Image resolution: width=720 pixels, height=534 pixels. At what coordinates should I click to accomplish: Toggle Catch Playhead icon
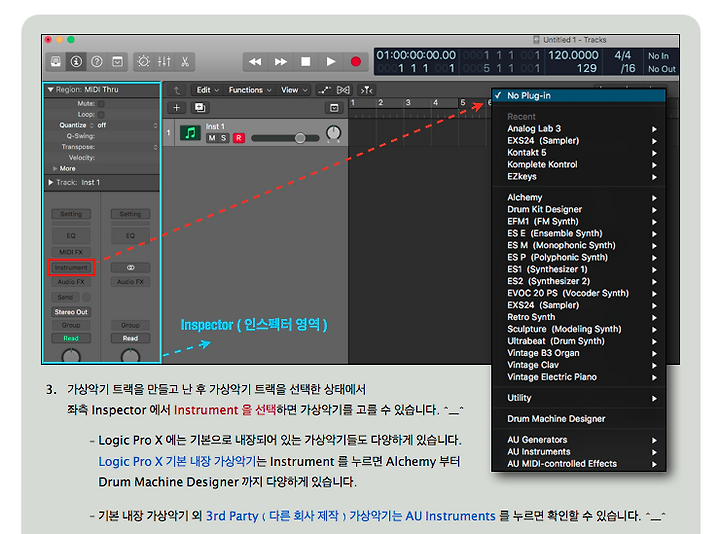366,90
